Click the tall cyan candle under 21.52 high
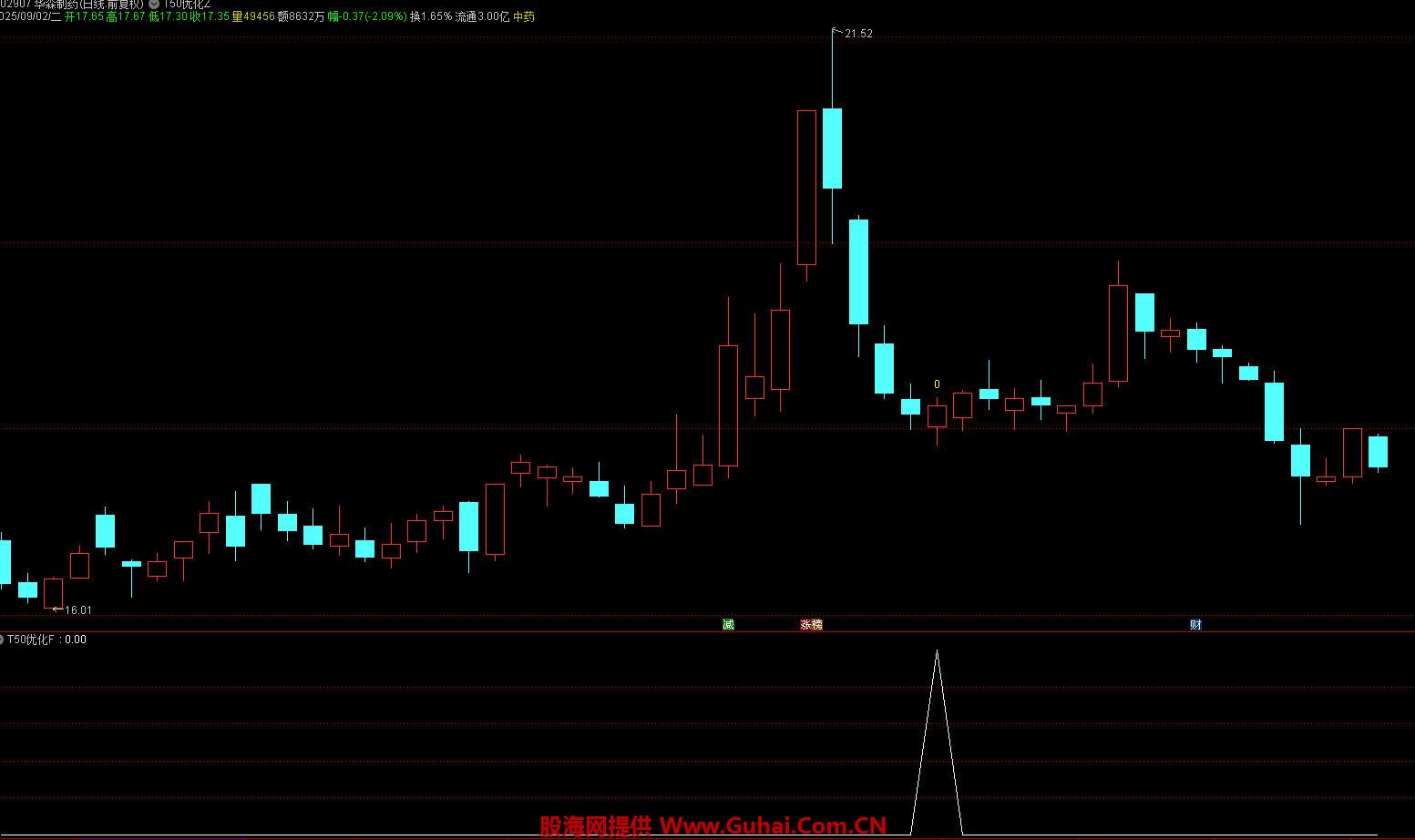Viewport: 1415px width, 840px height. (832, 149)
